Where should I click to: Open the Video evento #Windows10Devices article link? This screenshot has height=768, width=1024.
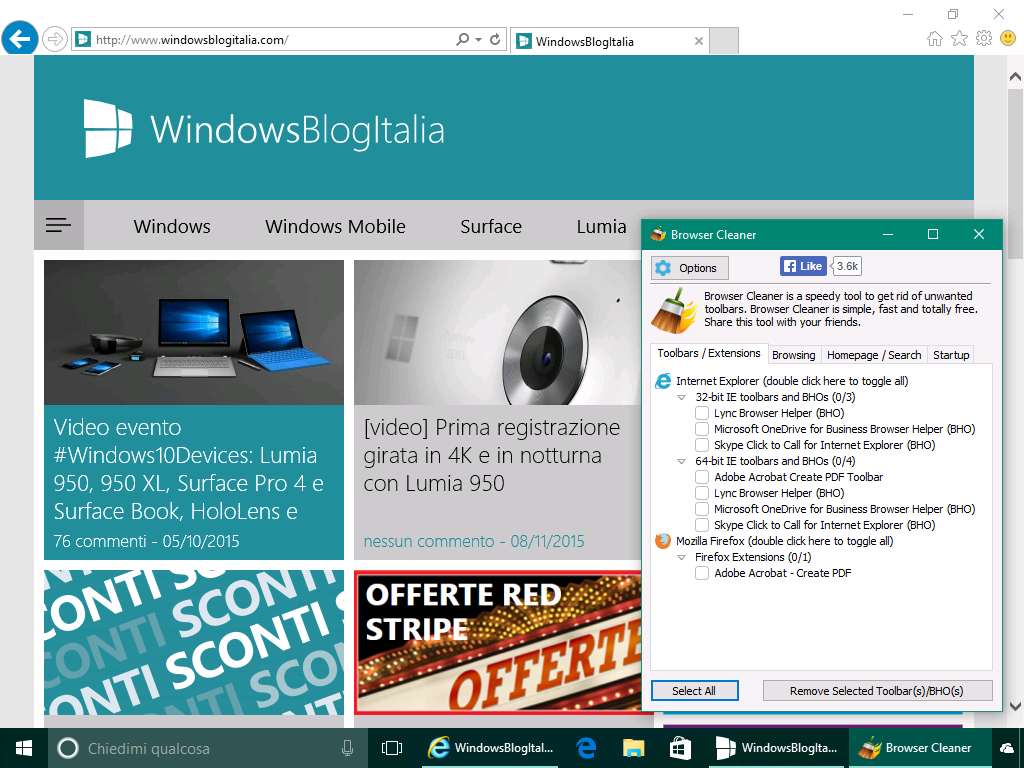tap(189, 469)
